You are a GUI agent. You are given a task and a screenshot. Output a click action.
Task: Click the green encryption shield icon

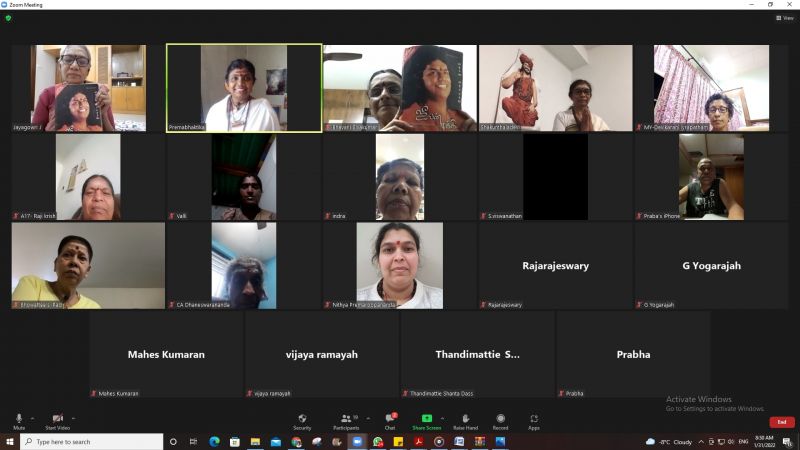click(x=8, y=18)
